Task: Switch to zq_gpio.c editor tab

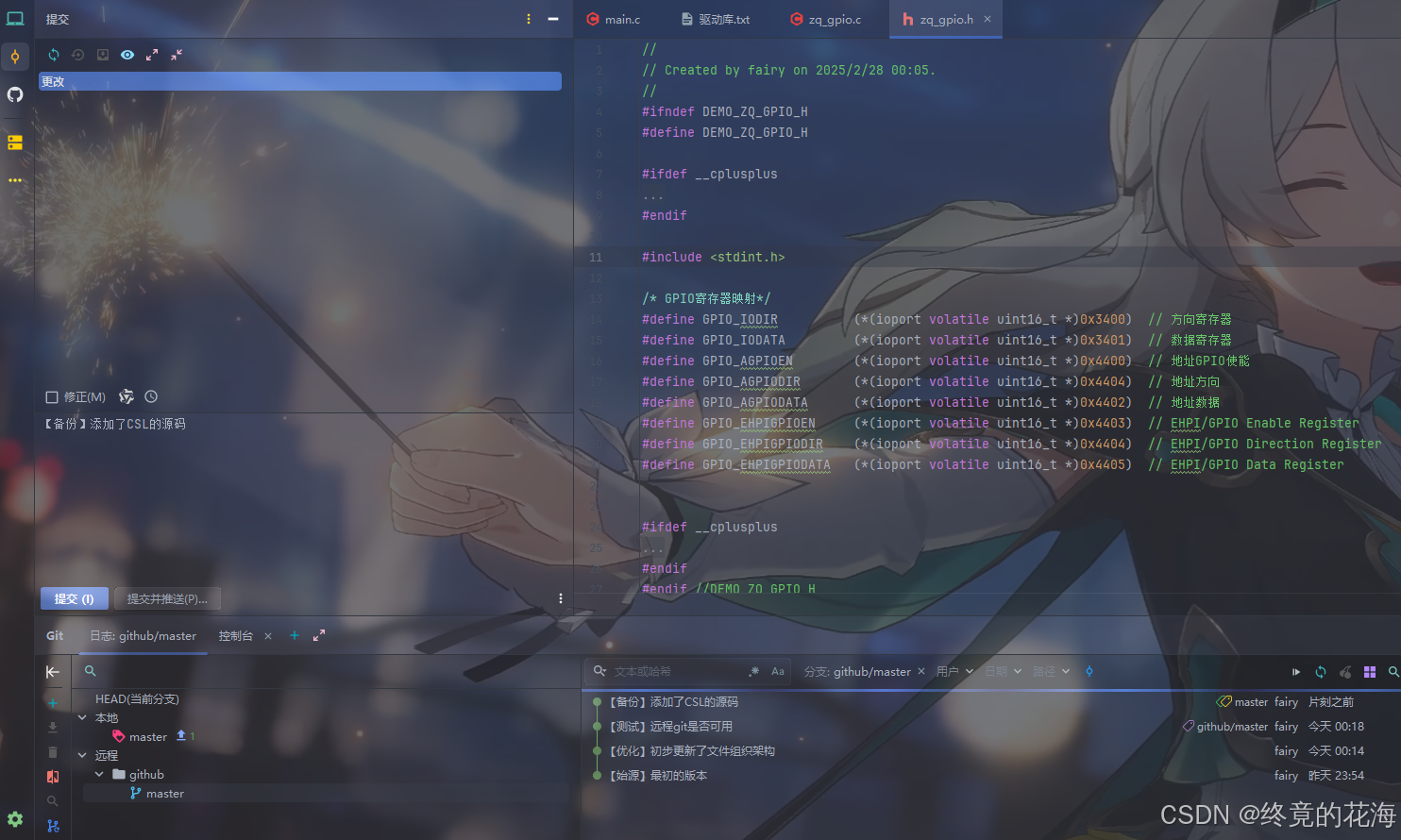Action: [826, 19]
